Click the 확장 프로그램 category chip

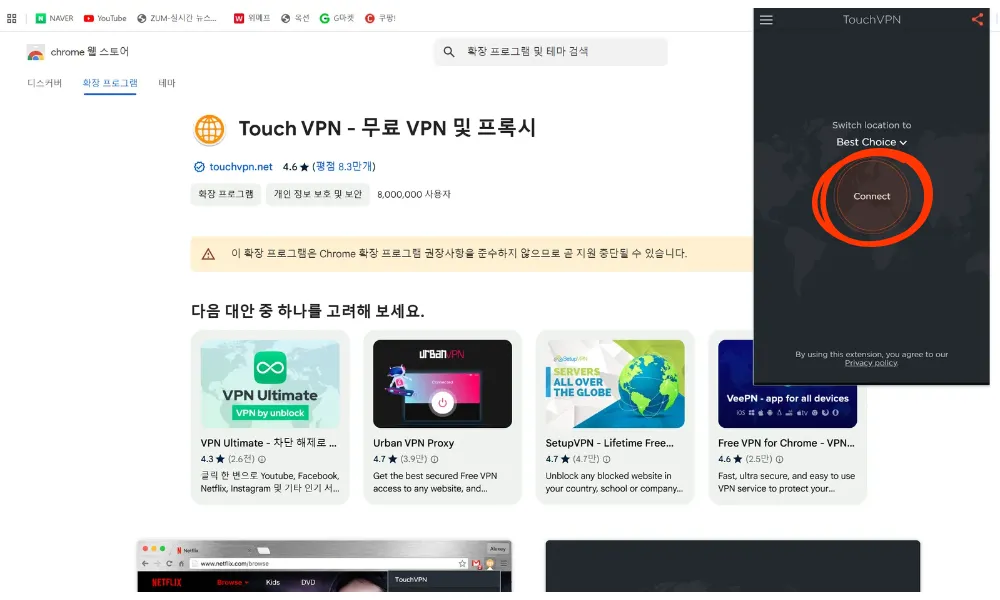tap(226, 194)
